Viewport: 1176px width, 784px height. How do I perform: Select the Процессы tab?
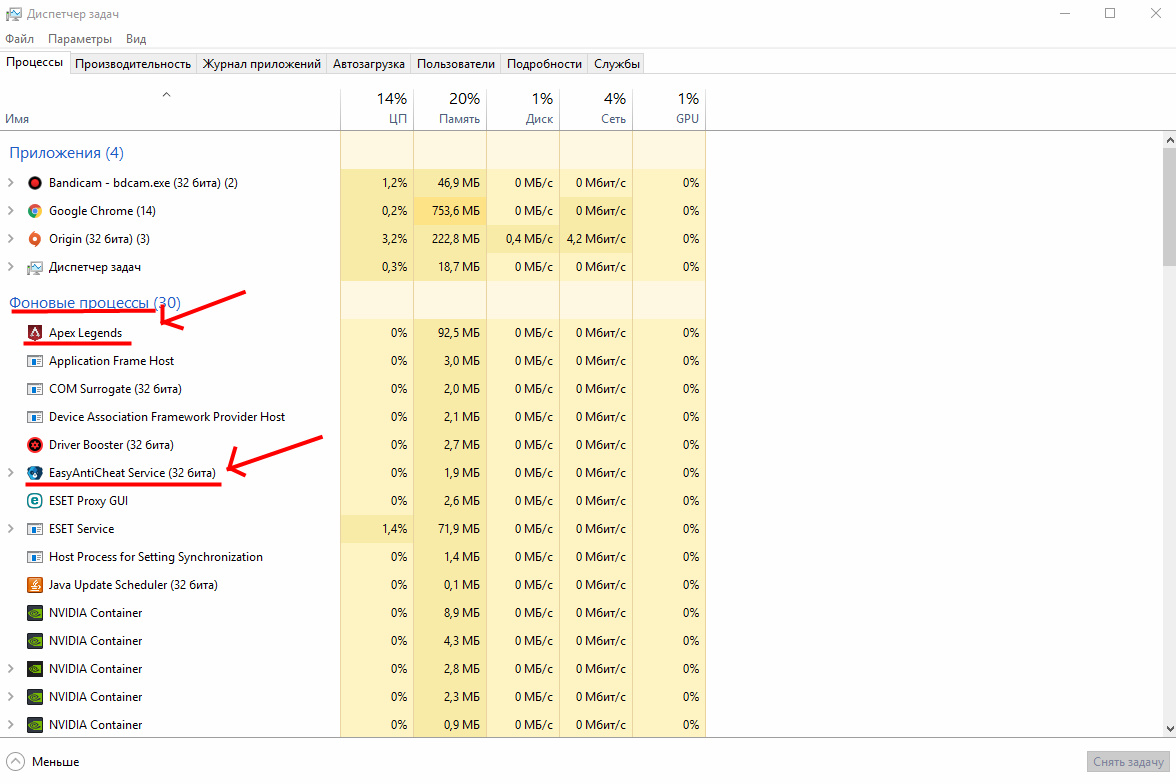click(x=34, y=62)
